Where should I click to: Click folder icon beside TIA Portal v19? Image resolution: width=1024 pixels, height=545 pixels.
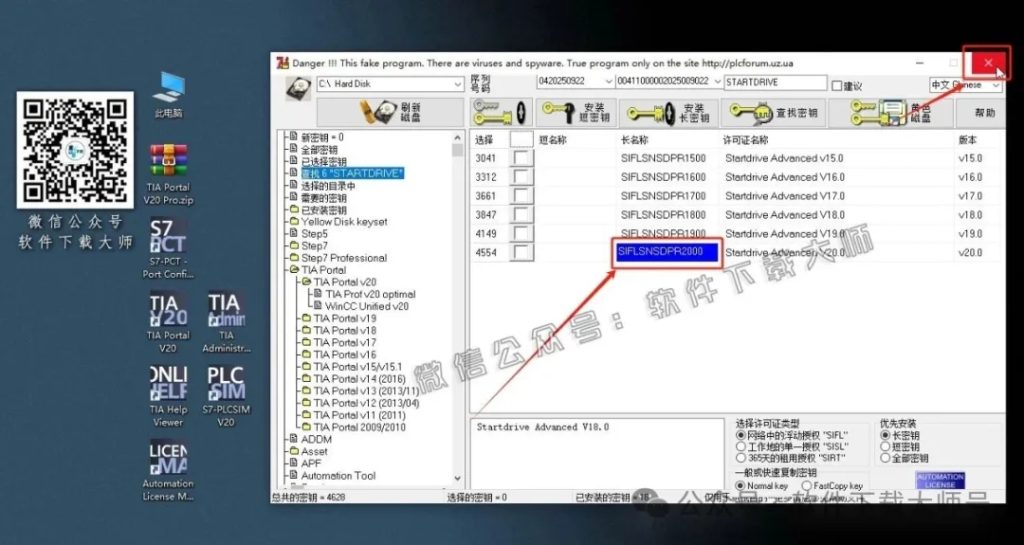click(x=306, y=319)
